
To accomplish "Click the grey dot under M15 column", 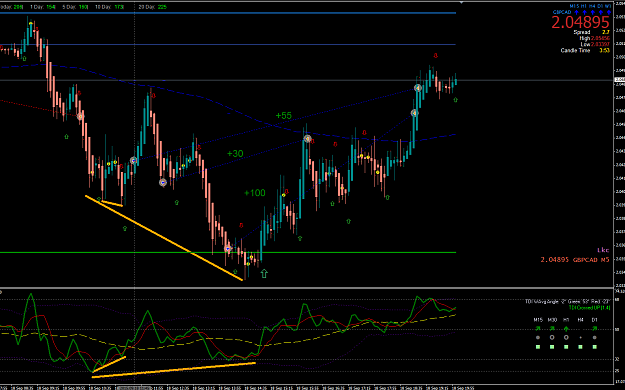I will (x=538, y=337).
